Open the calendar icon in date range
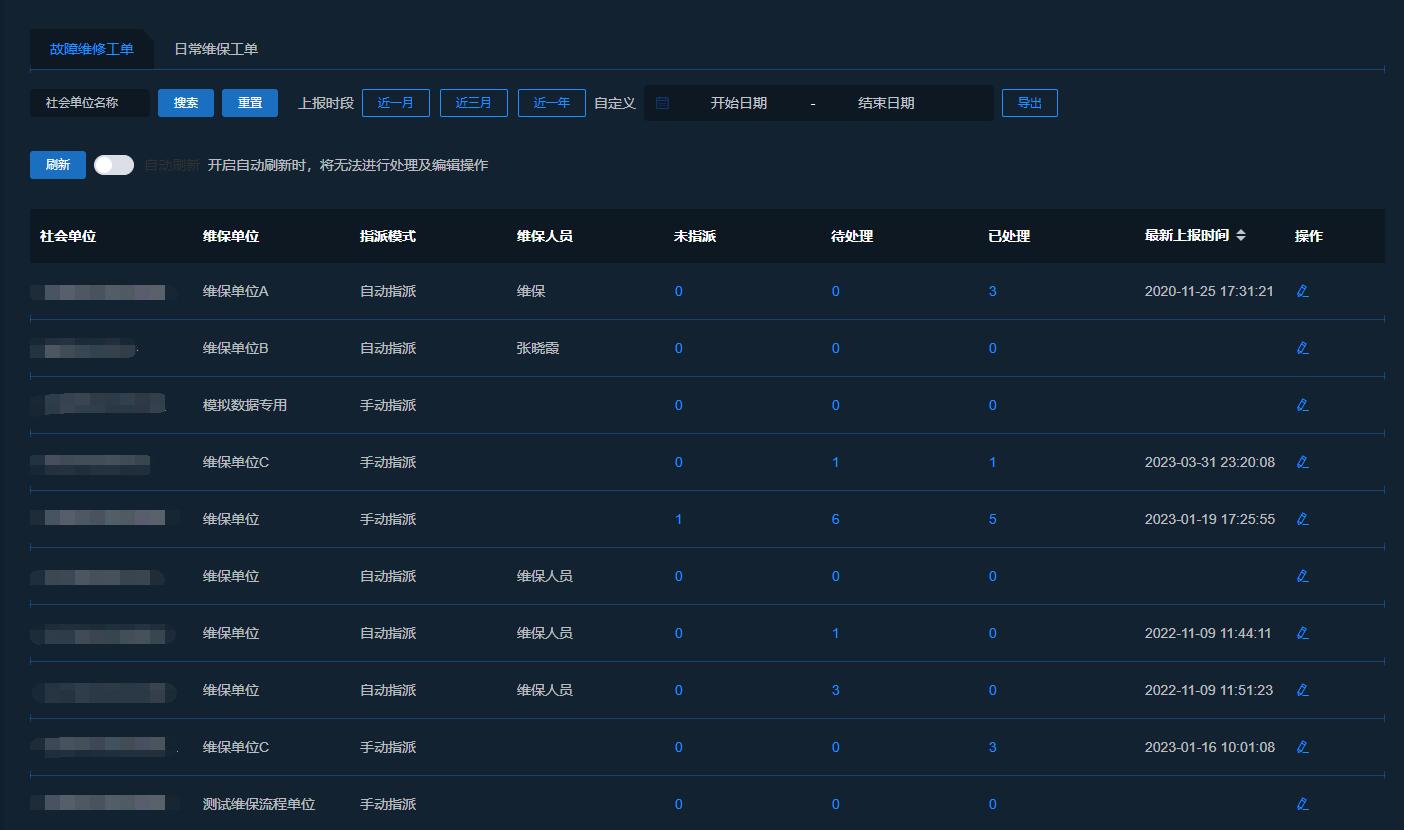 (x=662, y=103)
